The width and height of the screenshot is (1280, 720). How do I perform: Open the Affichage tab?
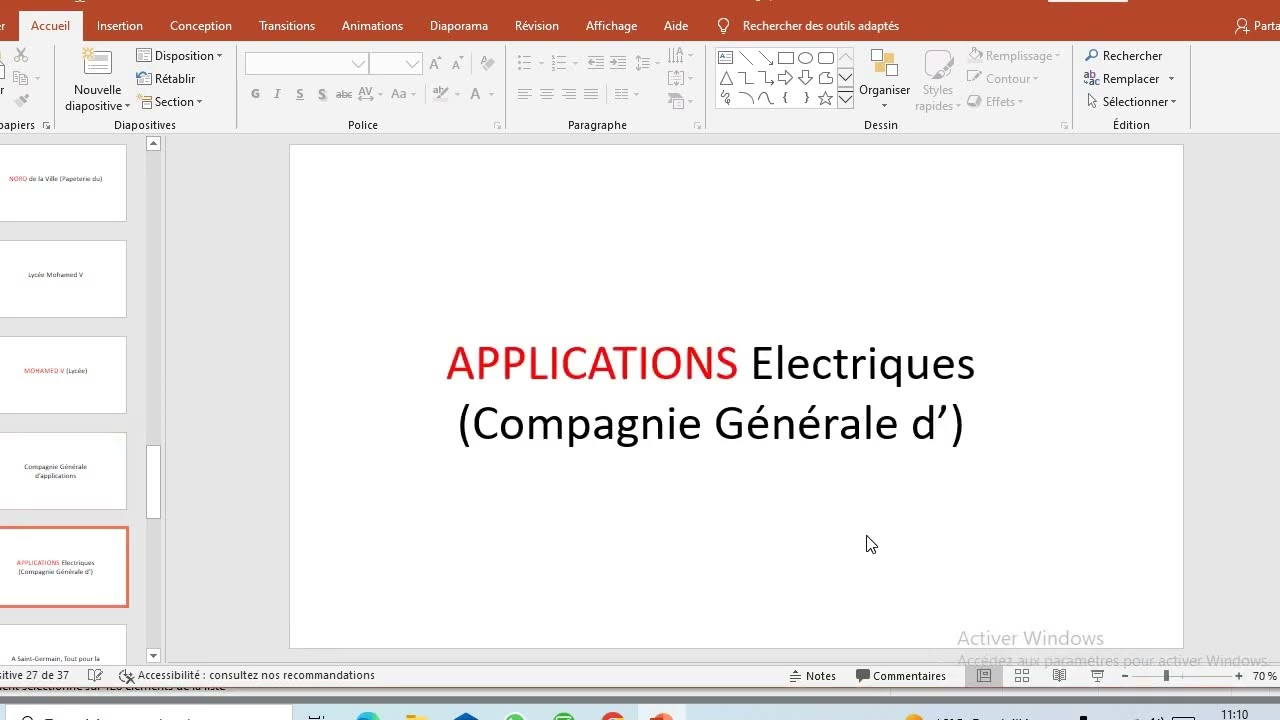611,26
